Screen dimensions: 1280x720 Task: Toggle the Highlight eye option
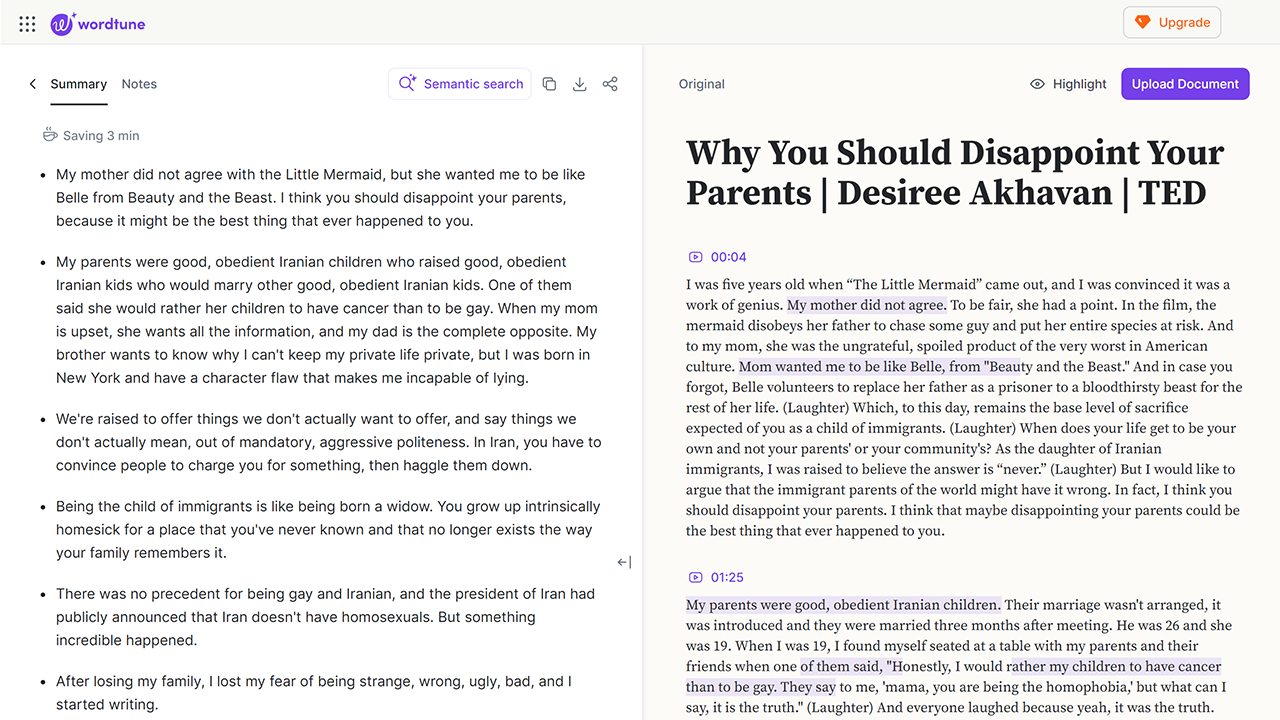click(1068, 84)
